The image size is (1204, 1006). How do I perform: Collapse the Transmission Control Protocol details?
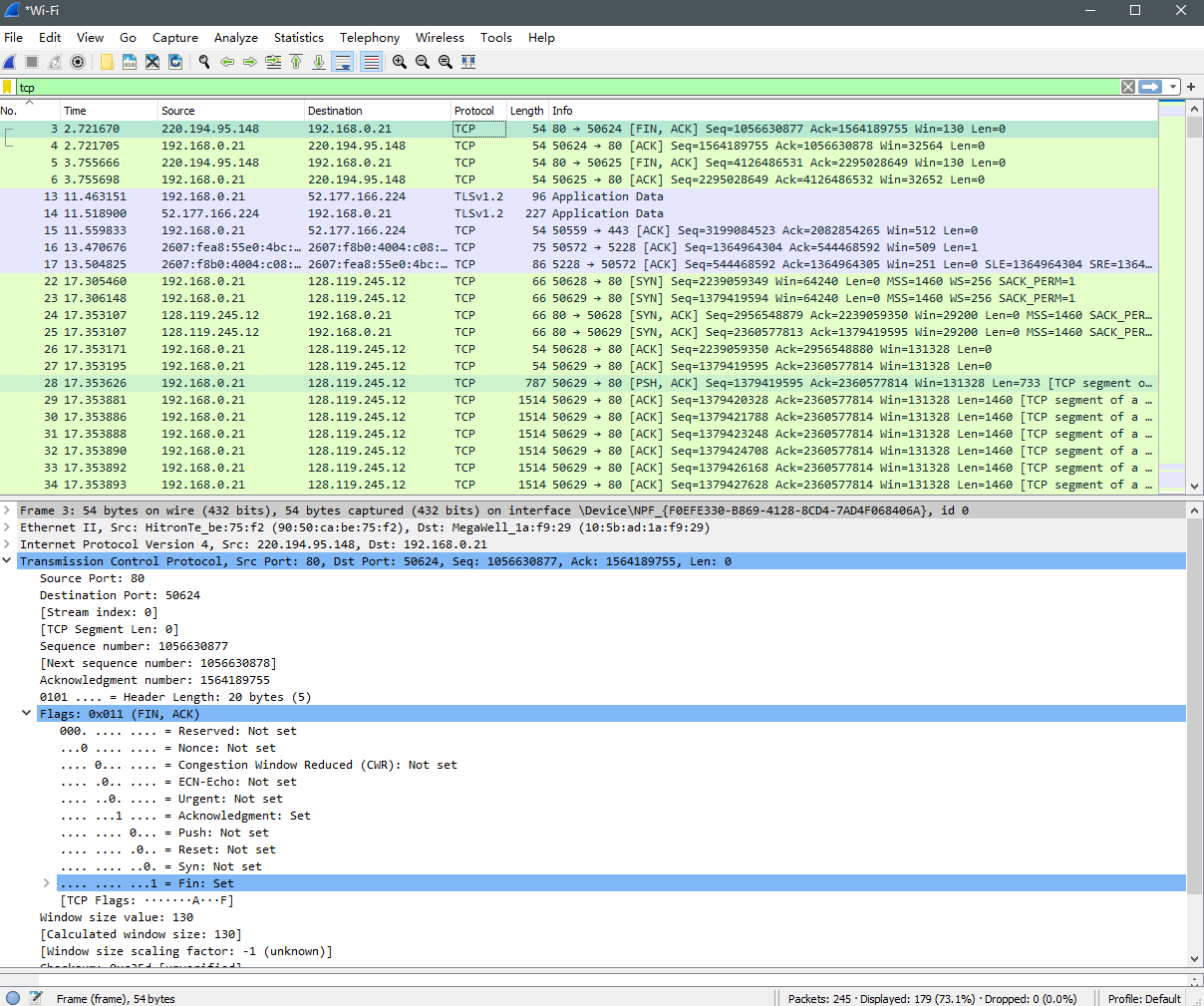coord(7,560)
